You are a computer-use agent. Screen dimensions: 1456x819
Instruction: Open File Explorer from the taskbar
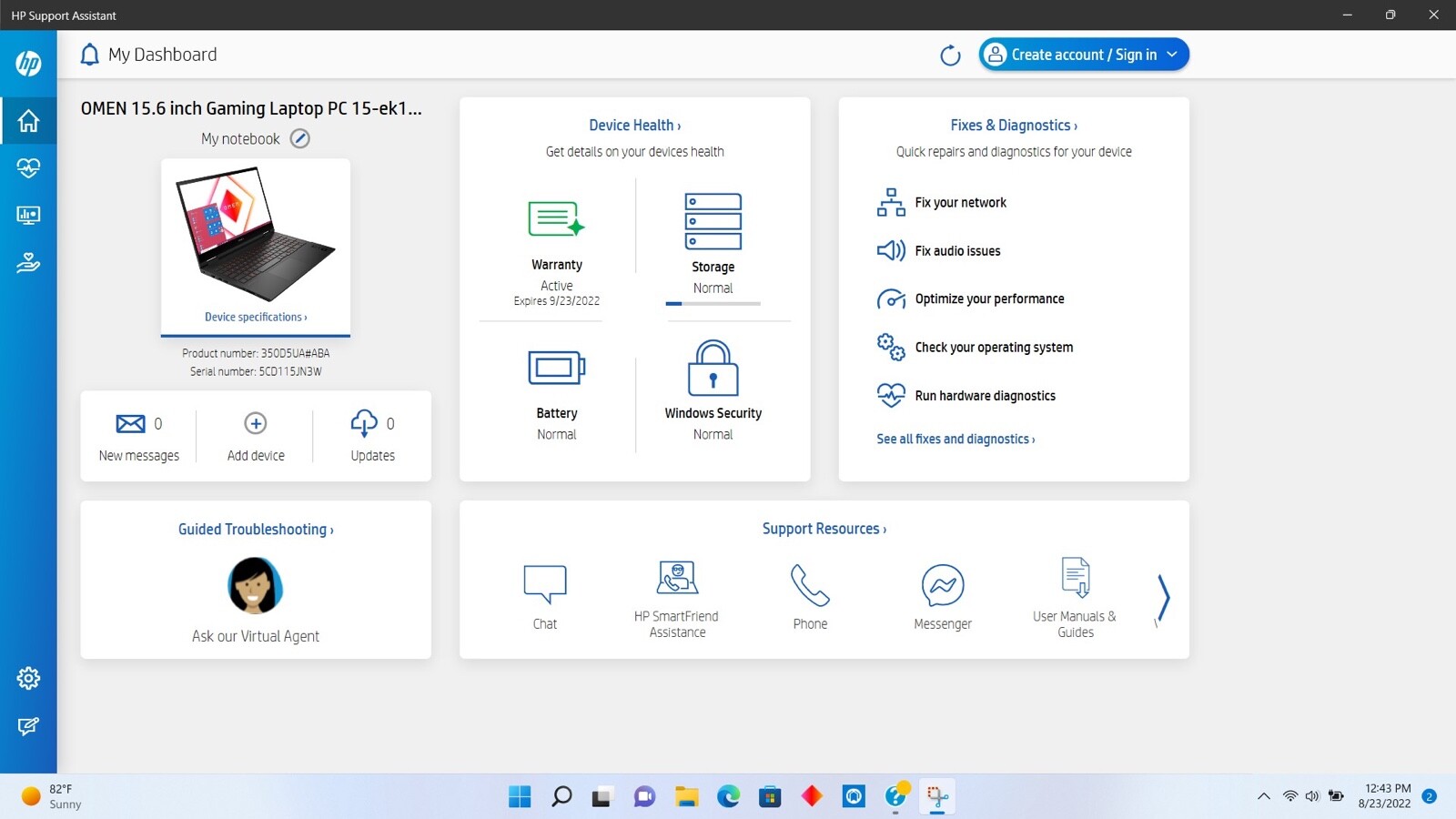tap(686, 797)
